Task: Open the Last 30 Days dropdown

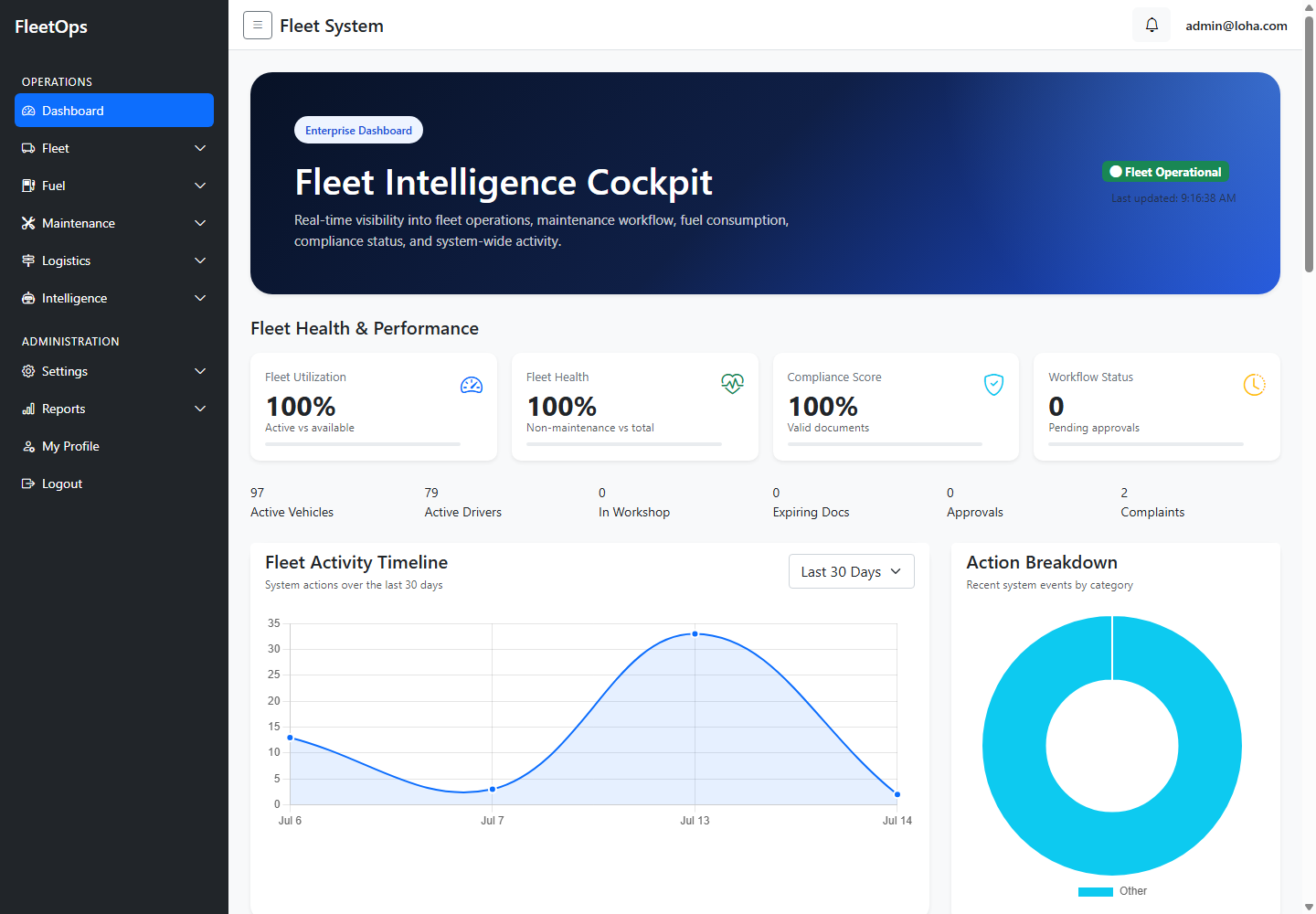Action: point(852,571)
